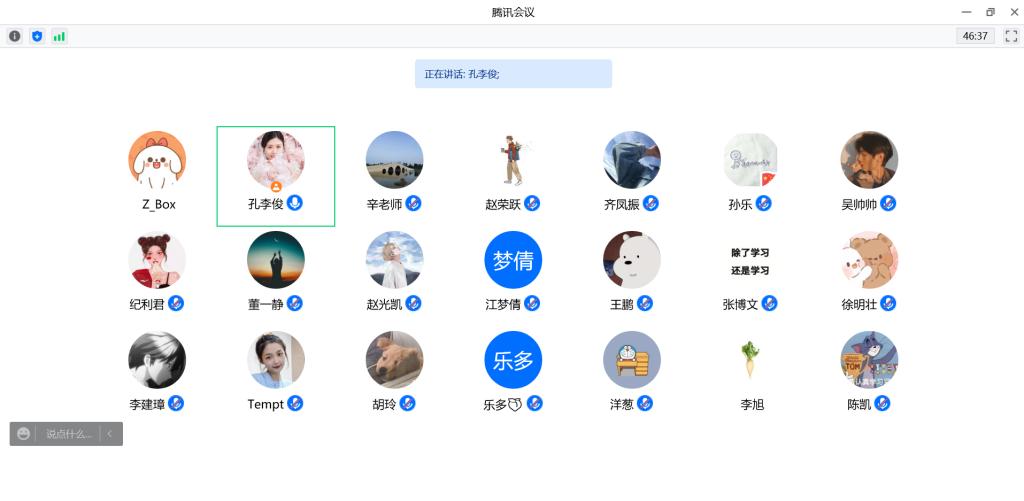Viewport: 1024px width, 501px height.
Task: Select Z_Box's participant avatar
Action: tap(157, 160)
